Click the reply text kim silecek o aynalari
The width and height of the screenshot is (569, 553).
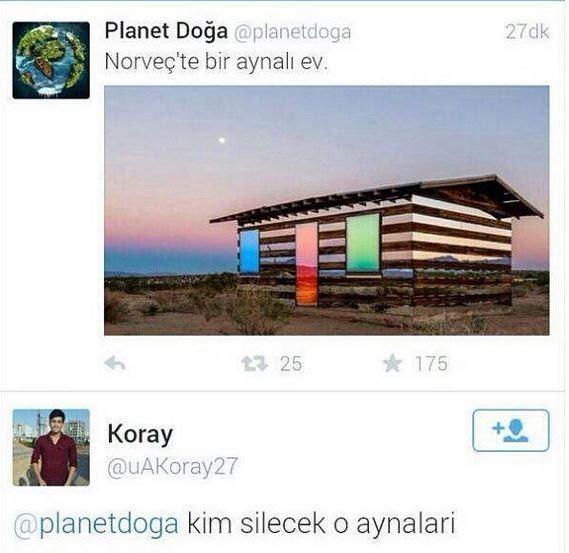tap(321, 524)
